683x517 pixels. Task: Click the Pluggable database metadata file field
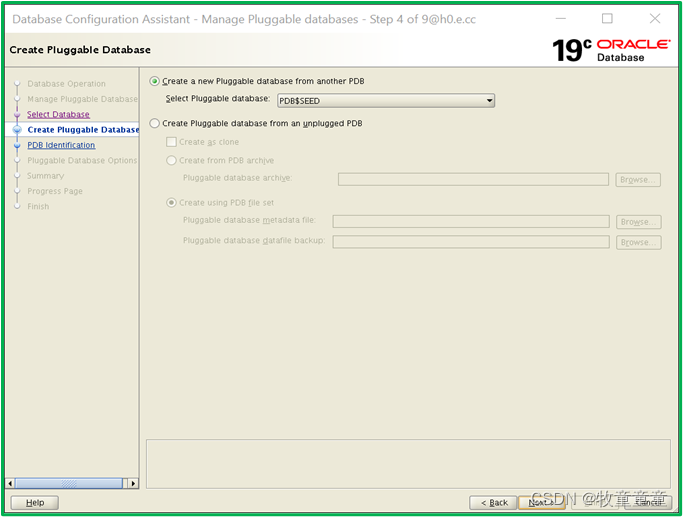click(x=471, y=222)
